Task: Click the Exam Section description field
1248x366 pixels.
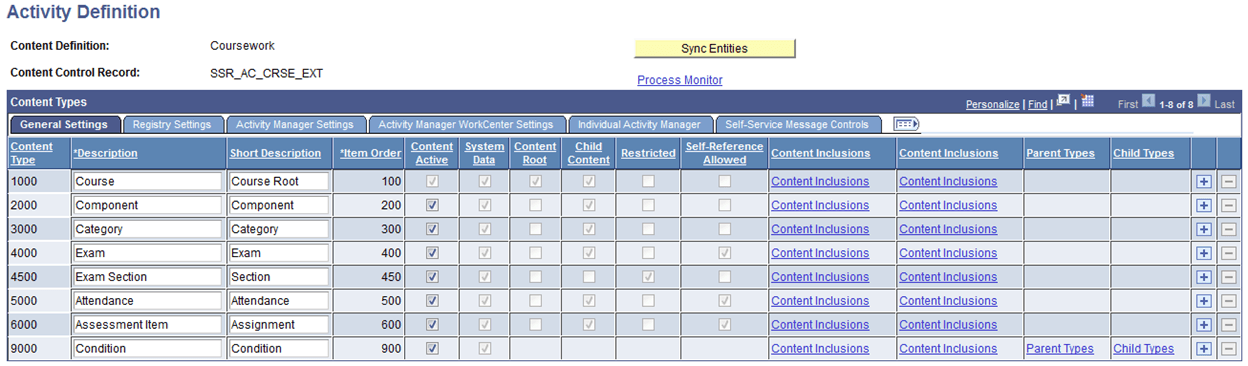Action: 147,277
